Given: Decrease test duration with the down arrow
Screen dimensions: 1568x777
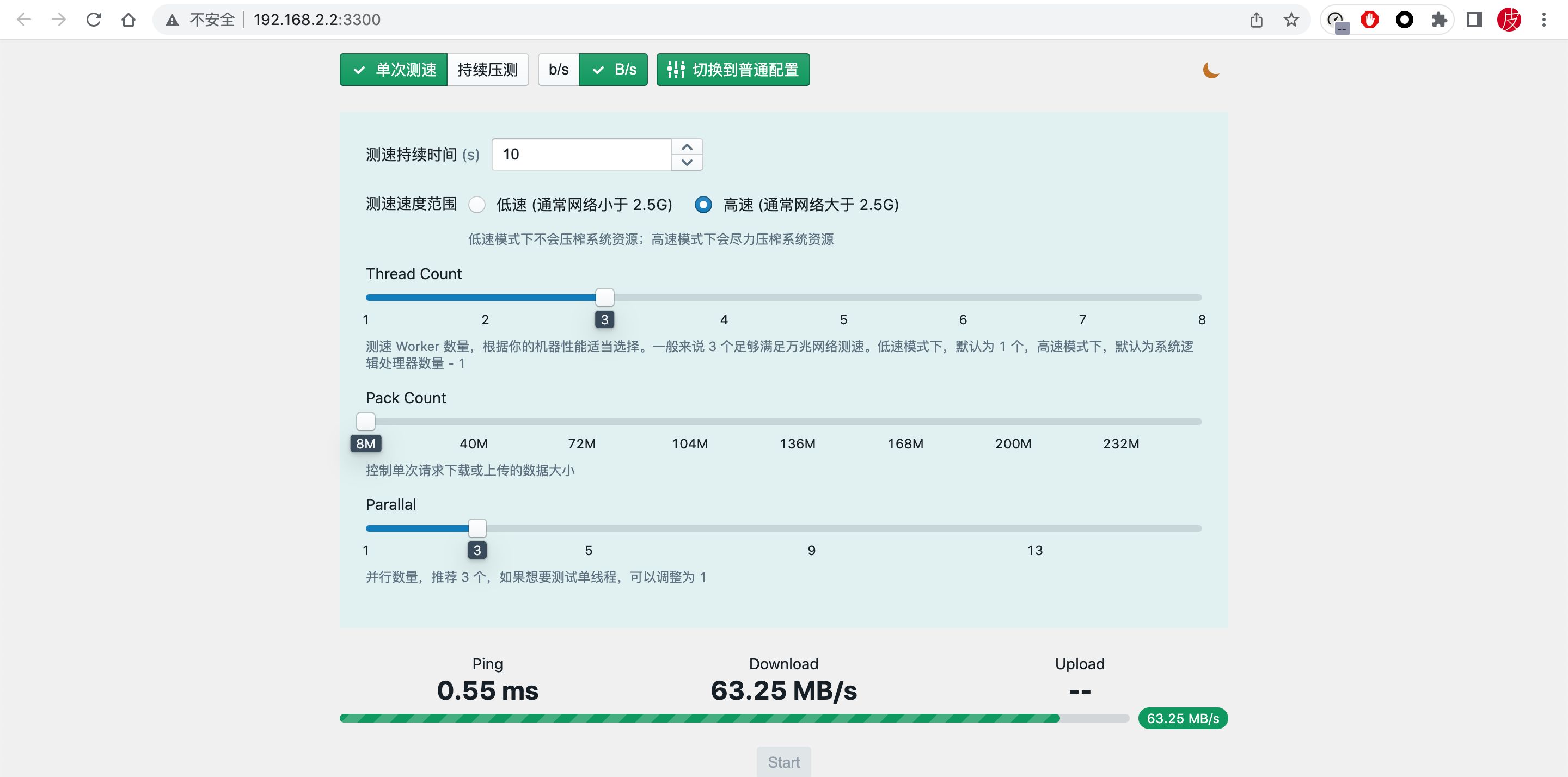Looking at the screenshot, I should pyautogui.click(x=687, y=163).
